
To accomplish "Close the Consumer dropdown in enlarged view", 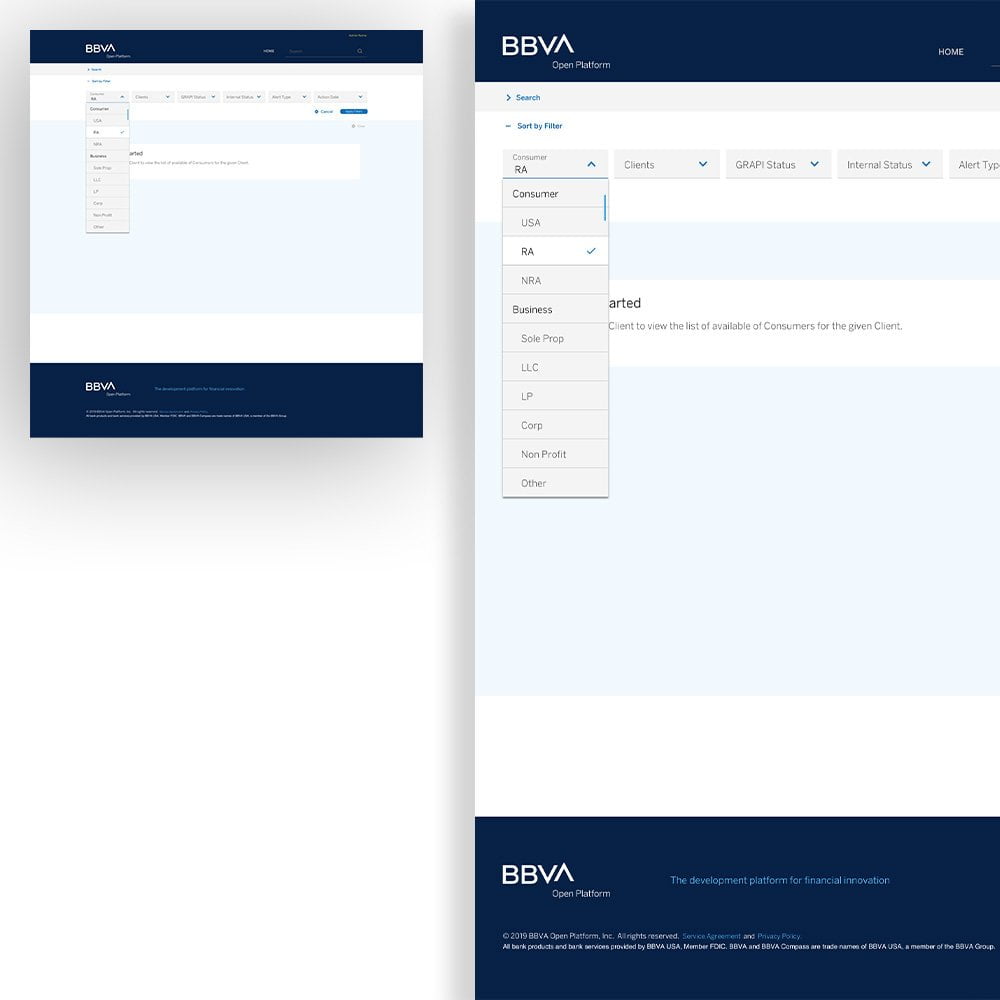I will coord(591,164).
